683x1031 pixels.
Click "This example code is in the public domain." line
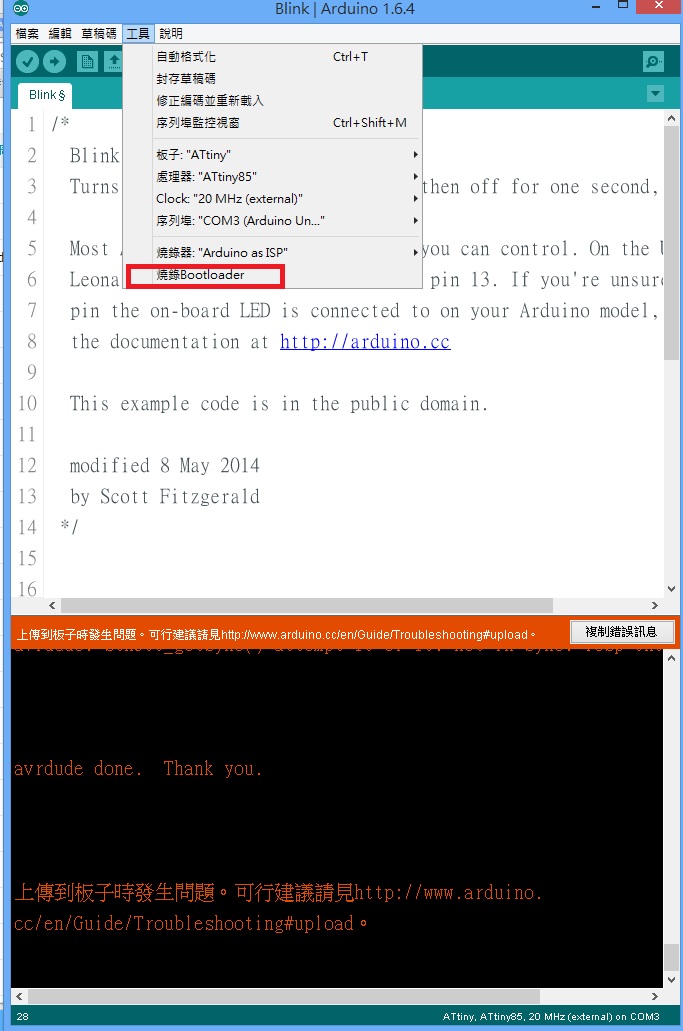click(279, 404)
